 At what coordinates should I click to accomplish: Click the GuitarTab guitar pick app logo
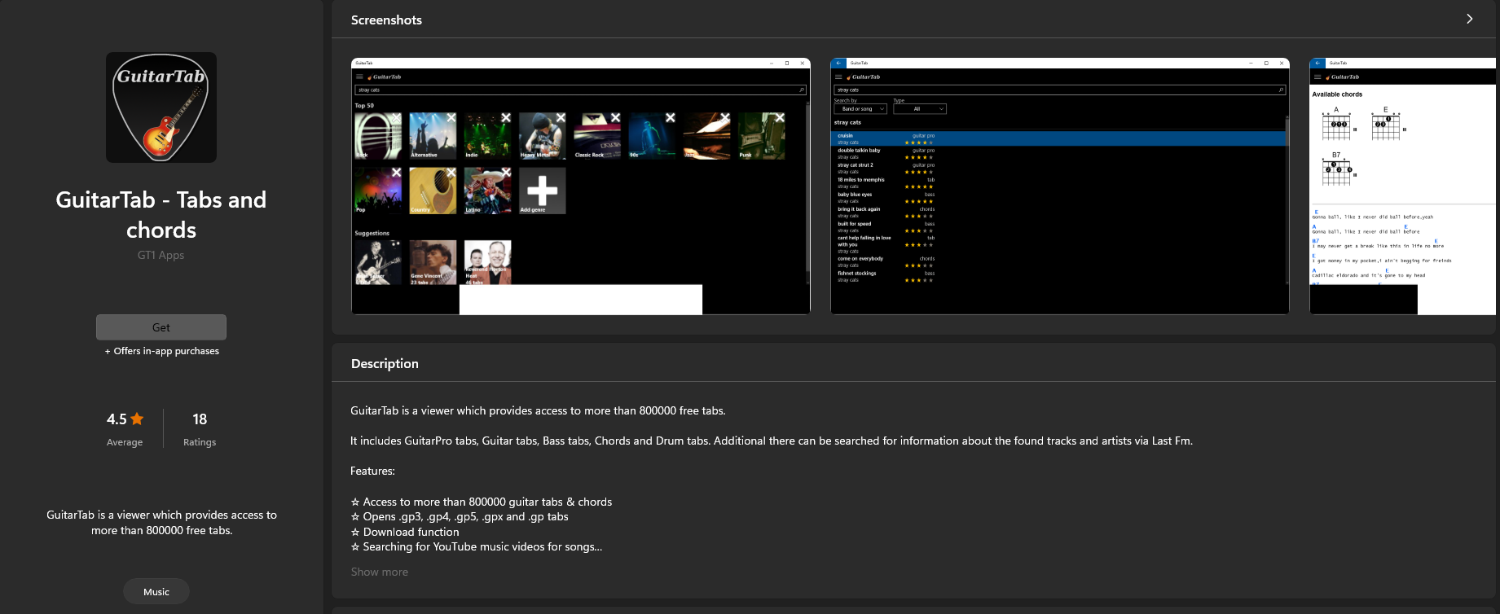click(161, 107)
